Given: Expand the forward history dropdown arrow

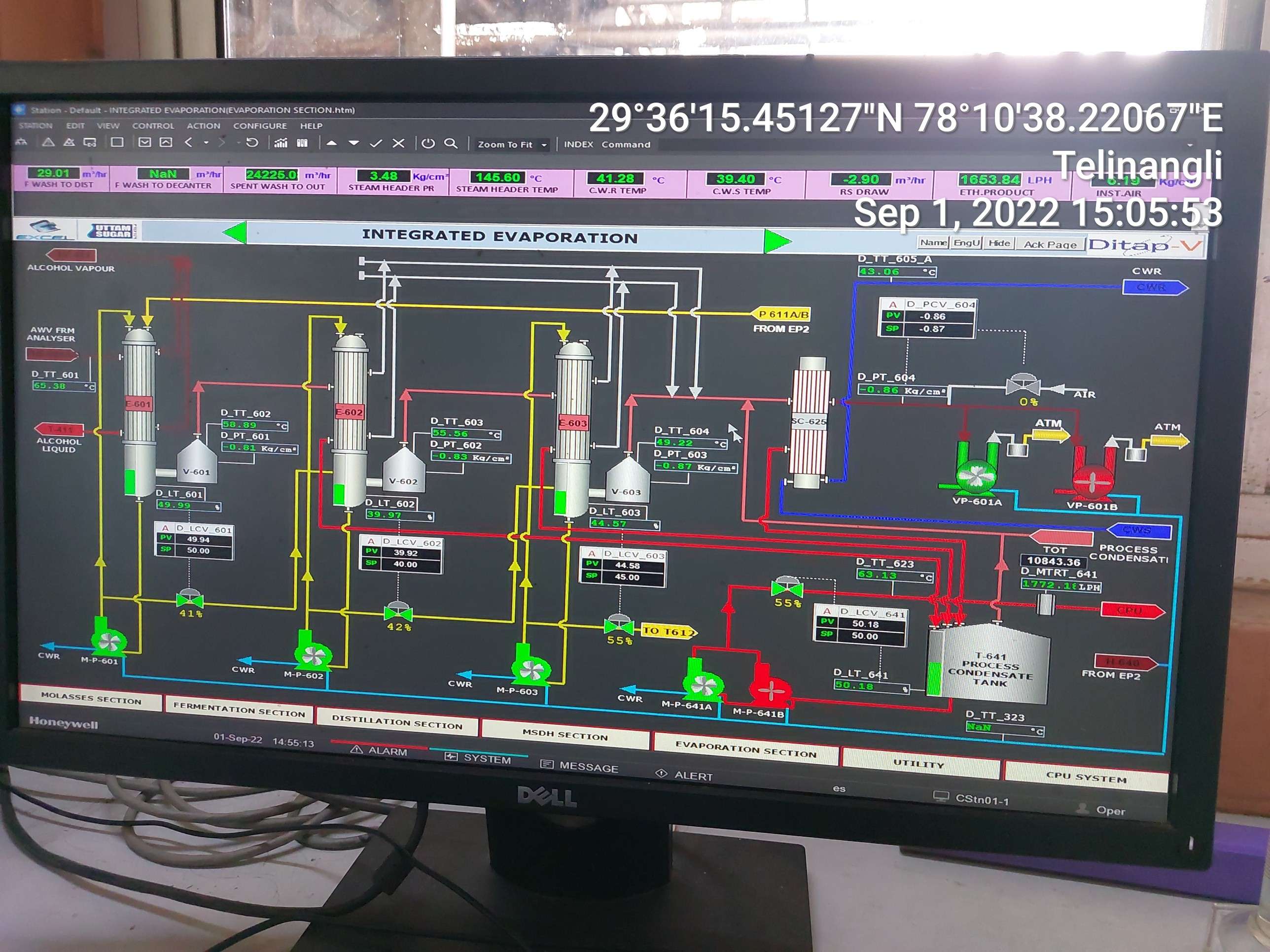Looking at the screenshot, I should [238, 142].
